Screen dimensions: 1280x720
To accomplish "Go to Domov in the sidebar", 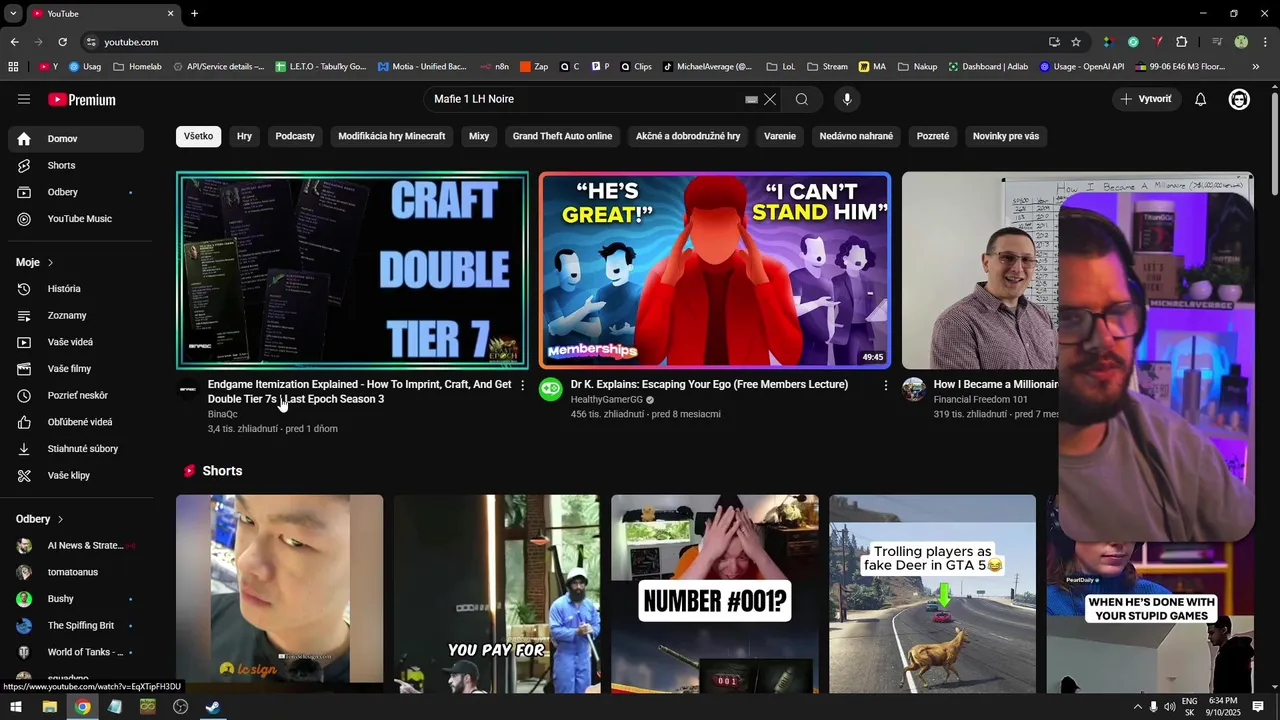I will click(76, 139).
